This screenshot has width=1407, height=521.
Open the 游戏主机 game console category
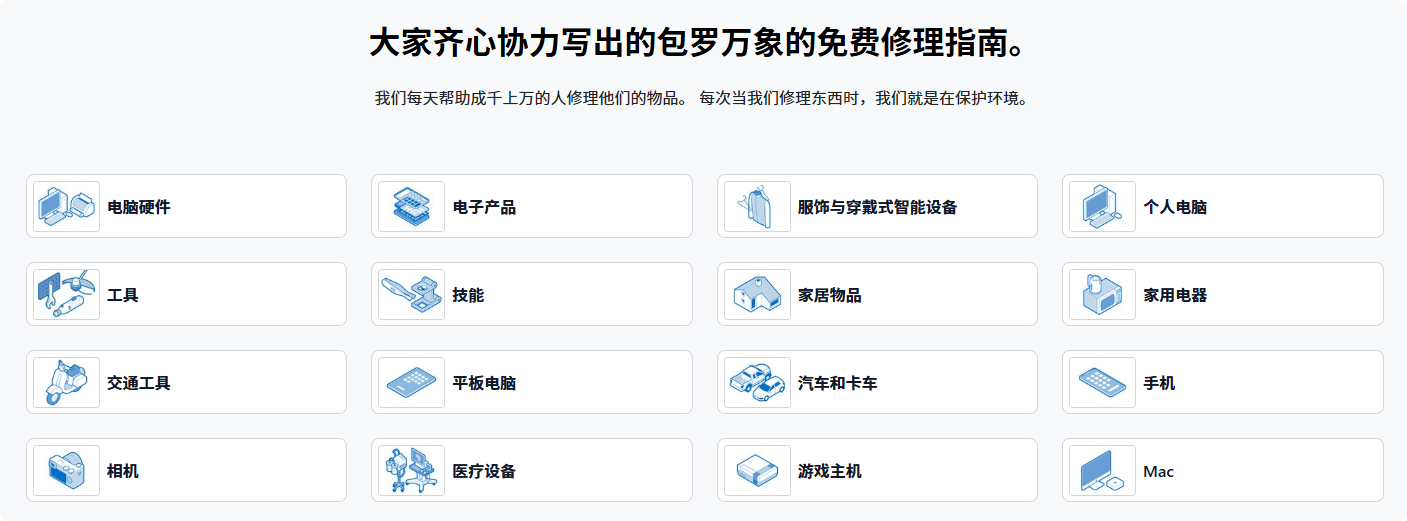[x=829, y=471]
